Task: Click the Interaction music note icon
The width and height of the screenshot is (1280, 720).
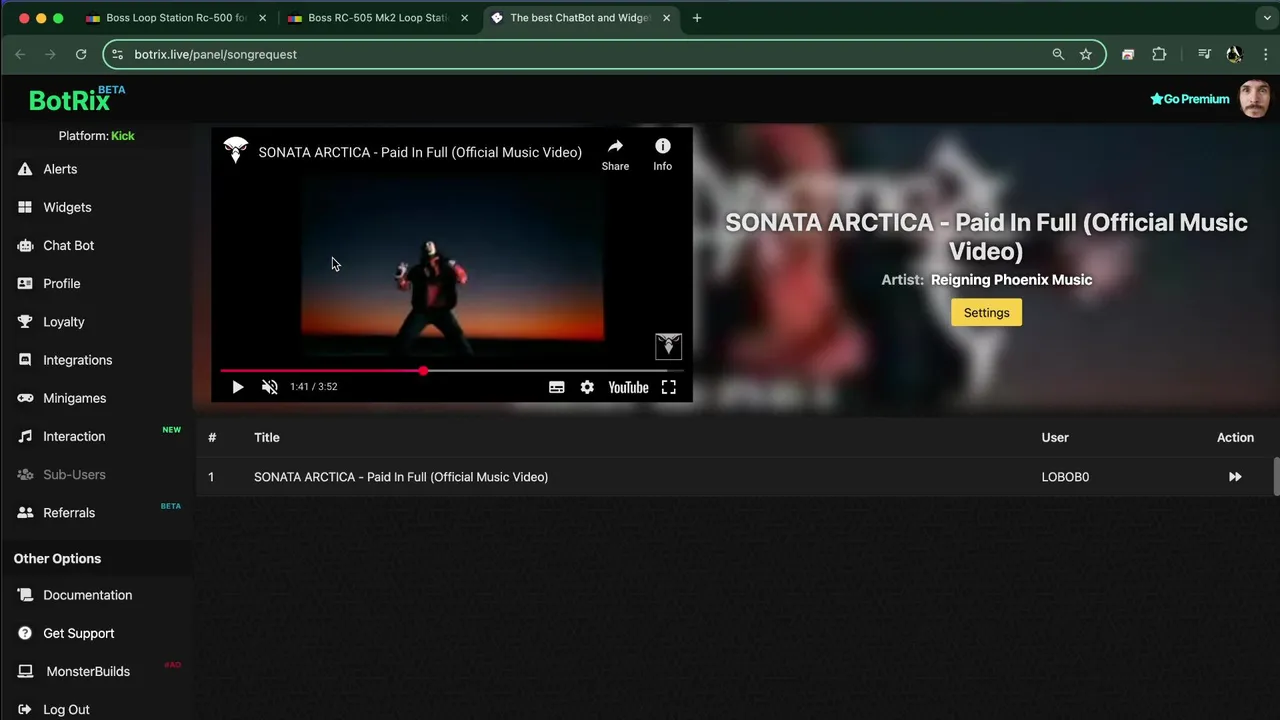Action: tap(25, 436)
